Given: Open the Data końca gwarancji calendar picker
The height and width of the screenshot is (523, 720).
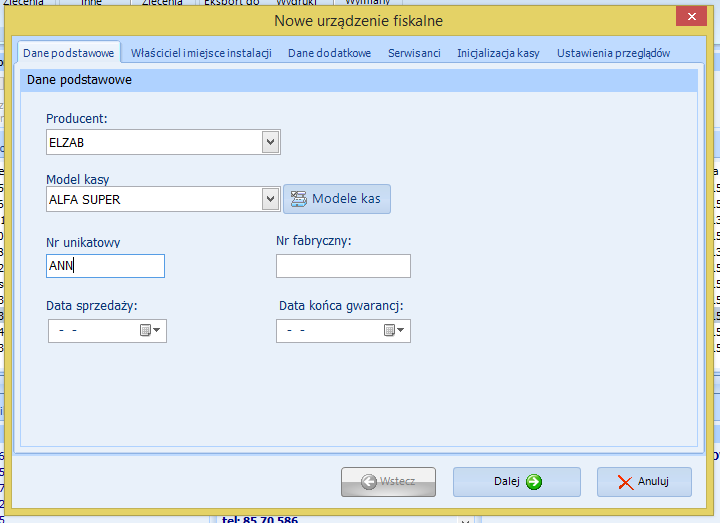Looking at the screenshot, I should click(x=394, y=330).
